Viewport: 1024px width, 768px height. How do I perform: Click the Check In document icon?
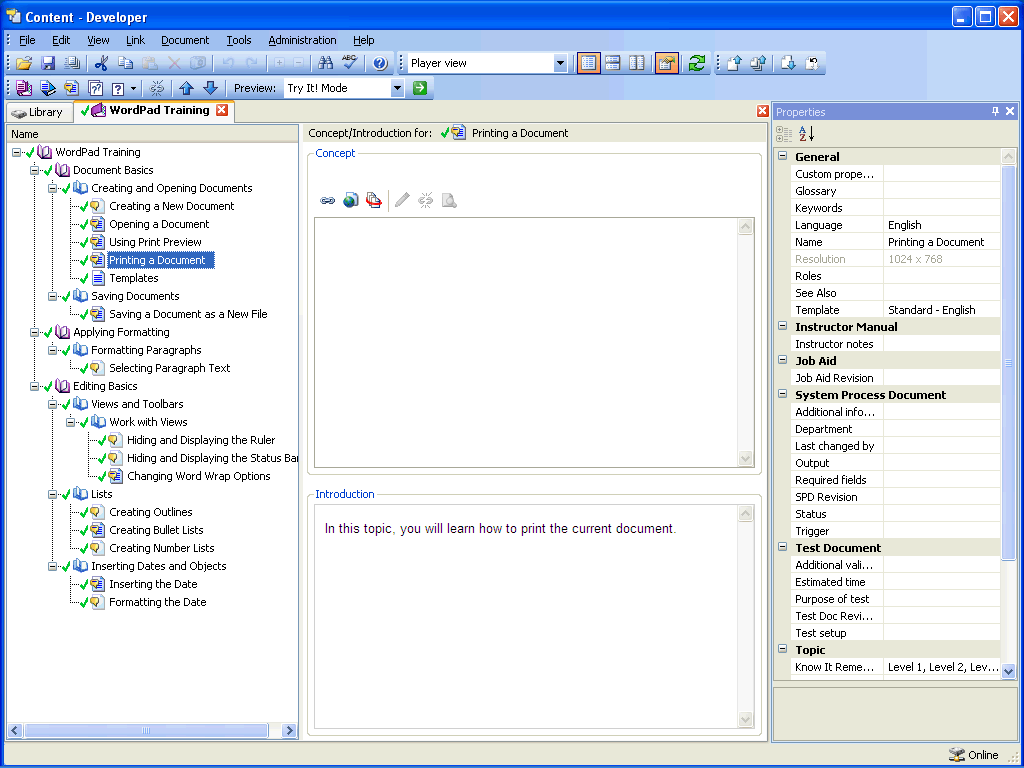(735, 63)
